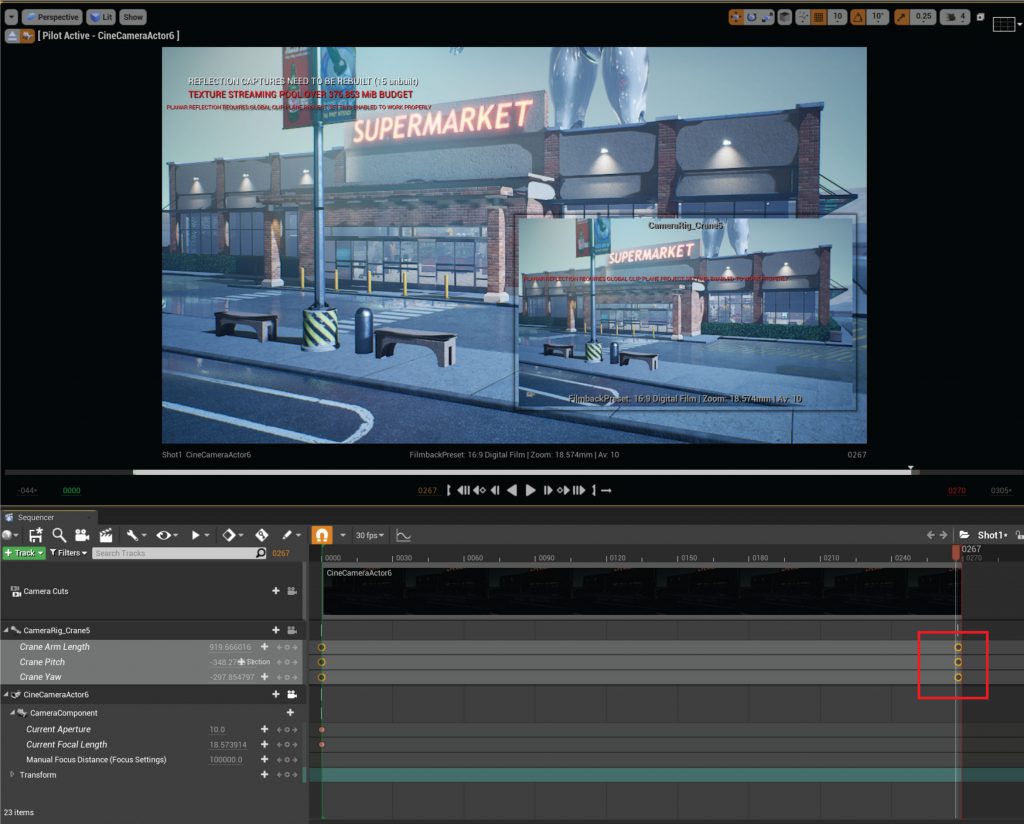Click the Stop Piloting eject icon
This screenshot has height=824, width=1024.
click(12, 35)
